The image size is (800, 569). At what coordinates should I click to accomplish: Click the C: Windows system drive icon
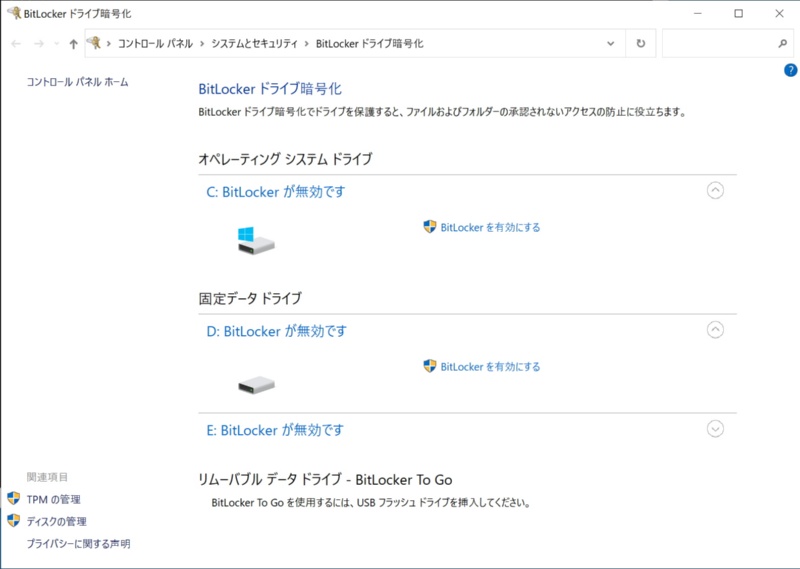coord(256,241)
